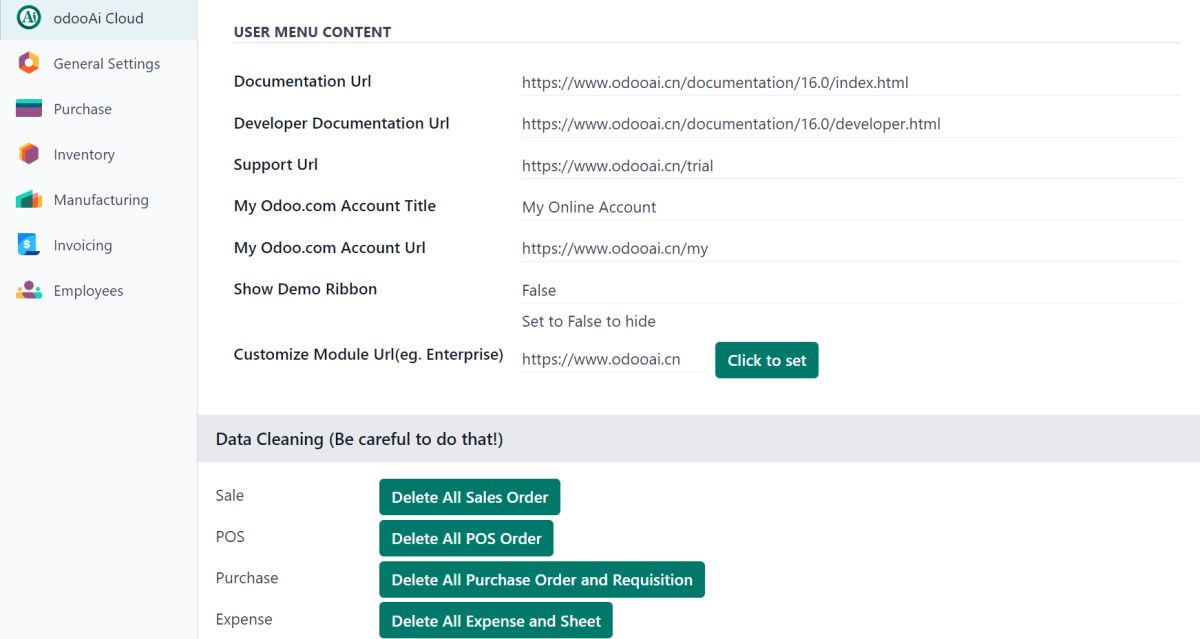The image size is (1200, 639).
Task: Select the Inventory box icon
Action: point(29,154)
